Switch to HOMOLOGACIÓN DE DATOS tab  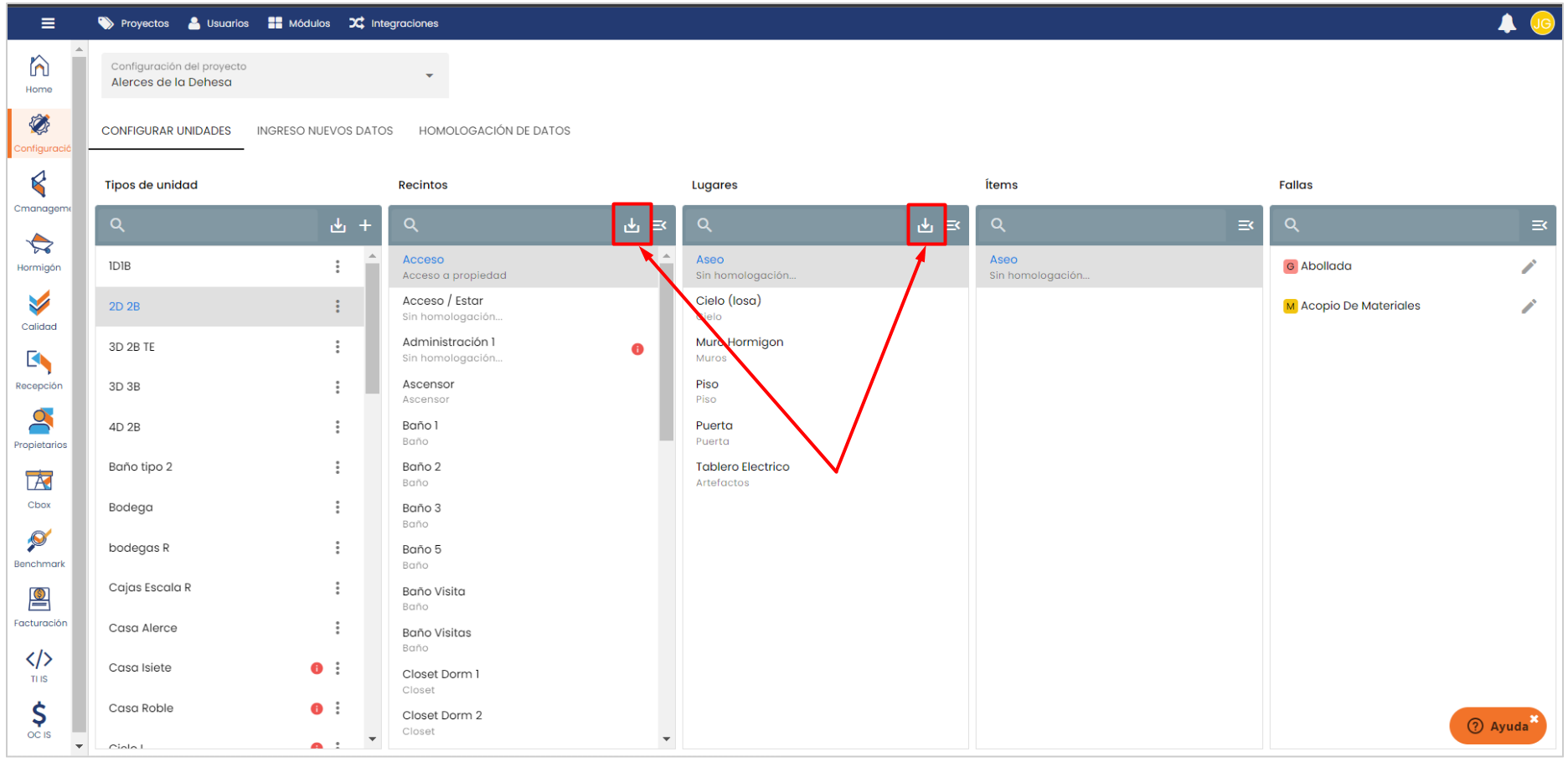tap(494, 131)
